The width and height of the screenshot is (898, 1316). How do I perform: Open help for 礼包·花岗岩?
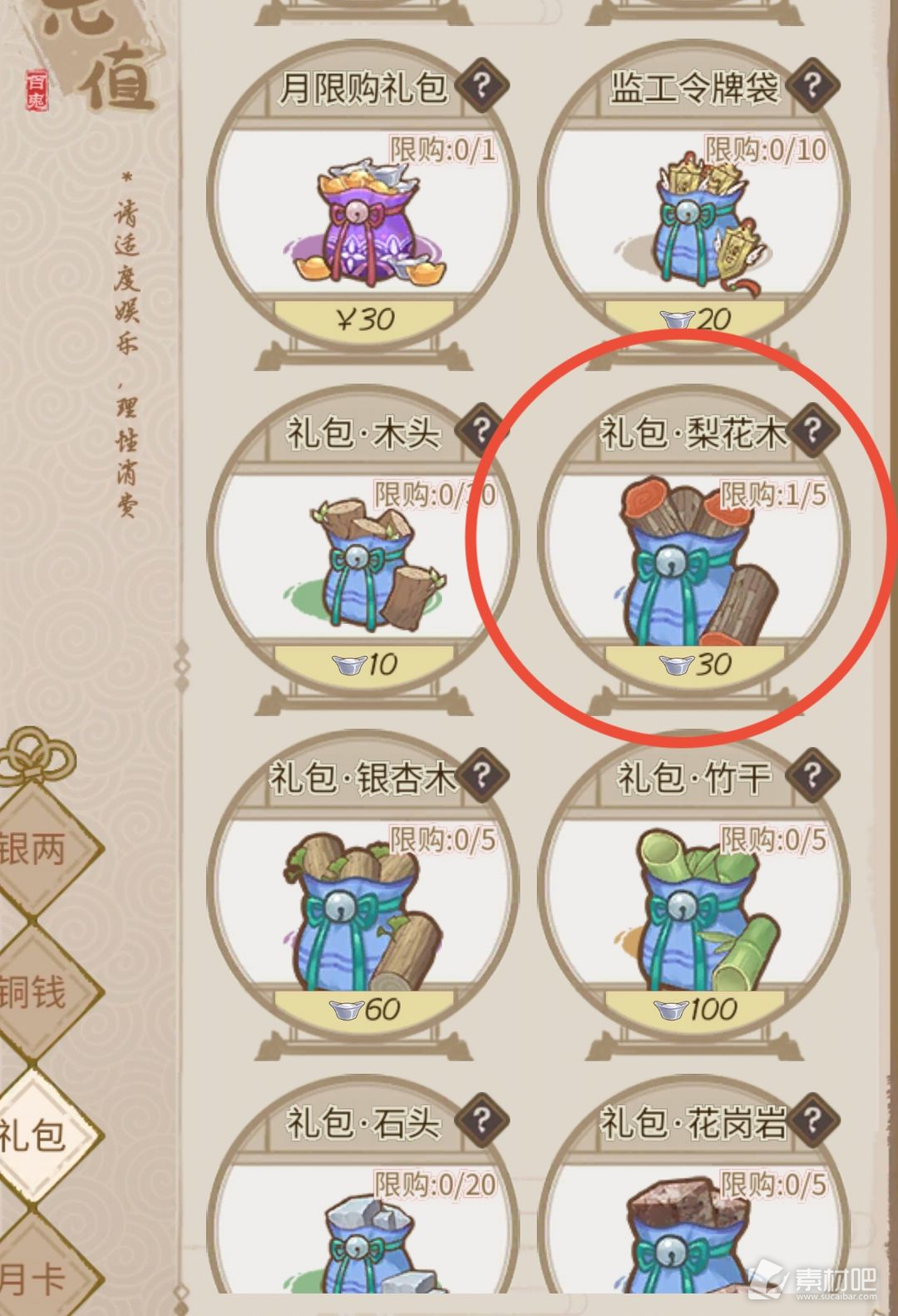[x=813, y=1120]
